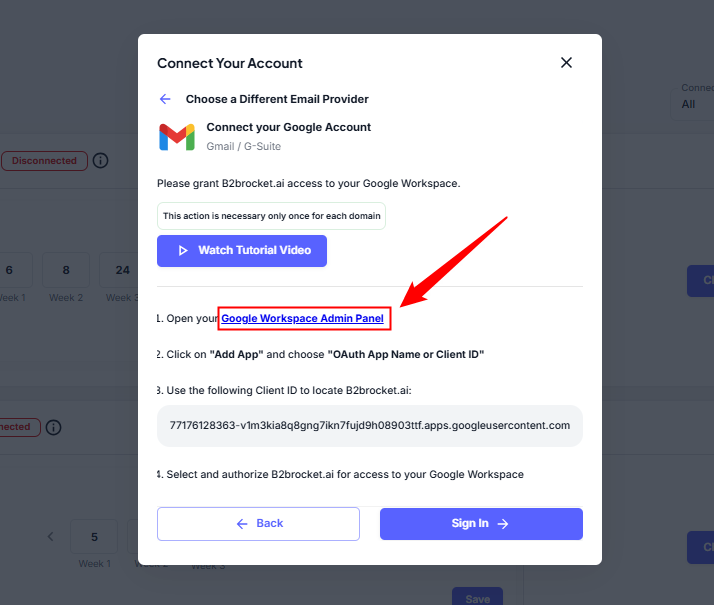The height and width of the screenshot is (605, 714).
Task: Click info icon beside upper Disconnected badge
Action: [x=100, y=160]
